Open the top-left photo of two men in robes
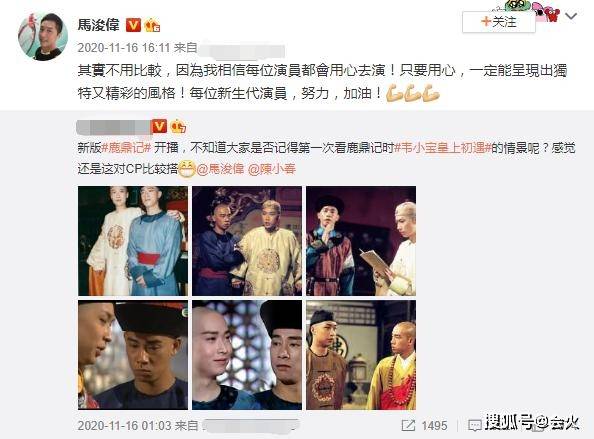 (133, 241)
